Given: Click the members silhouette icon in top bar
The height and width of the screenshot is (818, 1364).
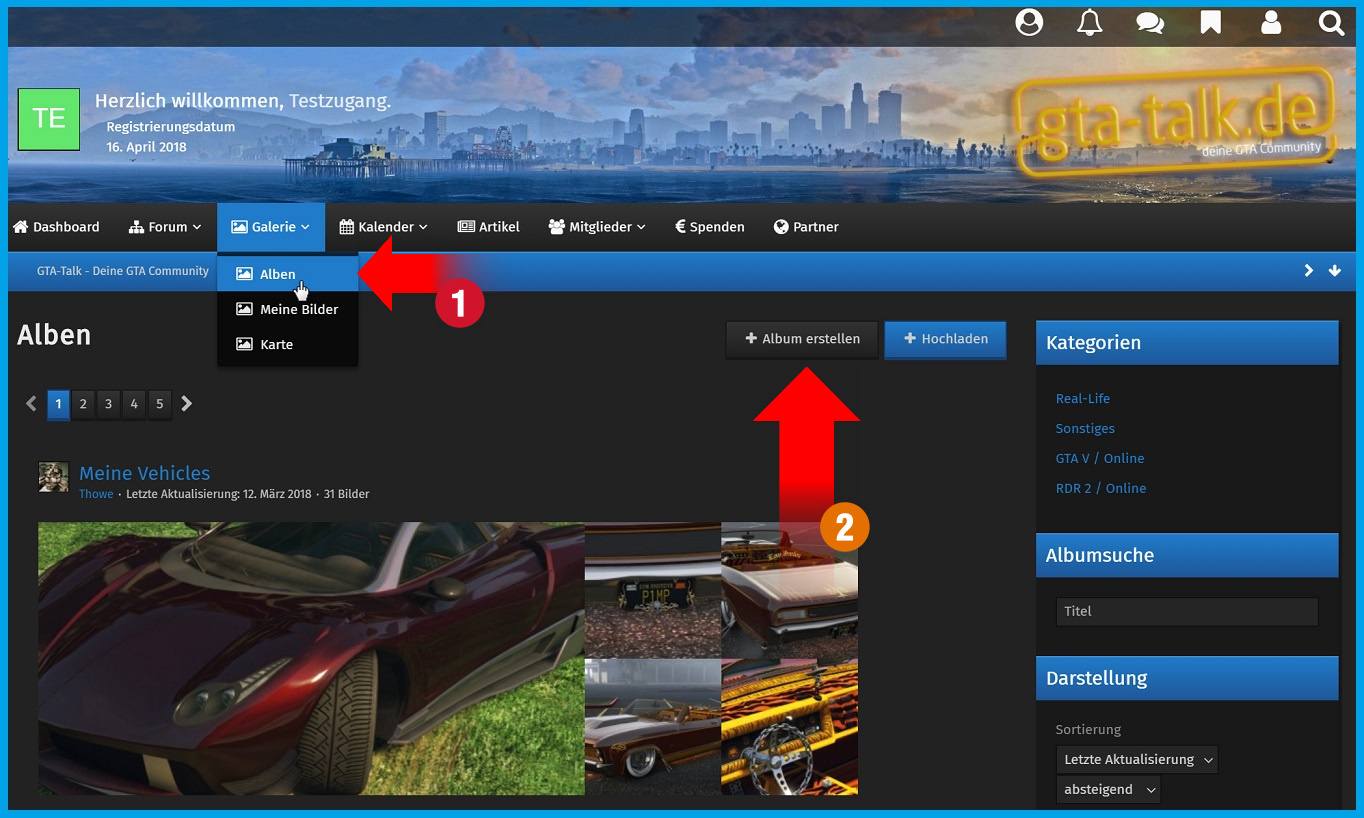Looking at the screenshot, I should tap(1271, 23).
